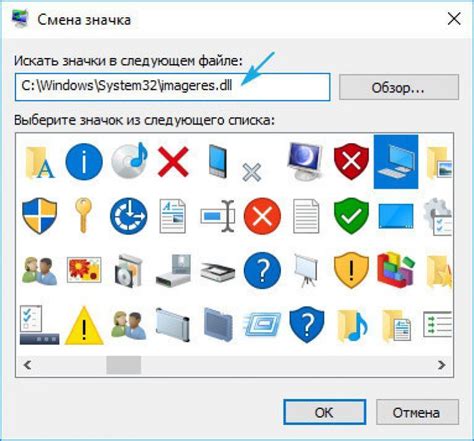Viewport: 474px width, 441px height.
Task: Select the four-color Windows security shield icon
Action: [39, 216]
